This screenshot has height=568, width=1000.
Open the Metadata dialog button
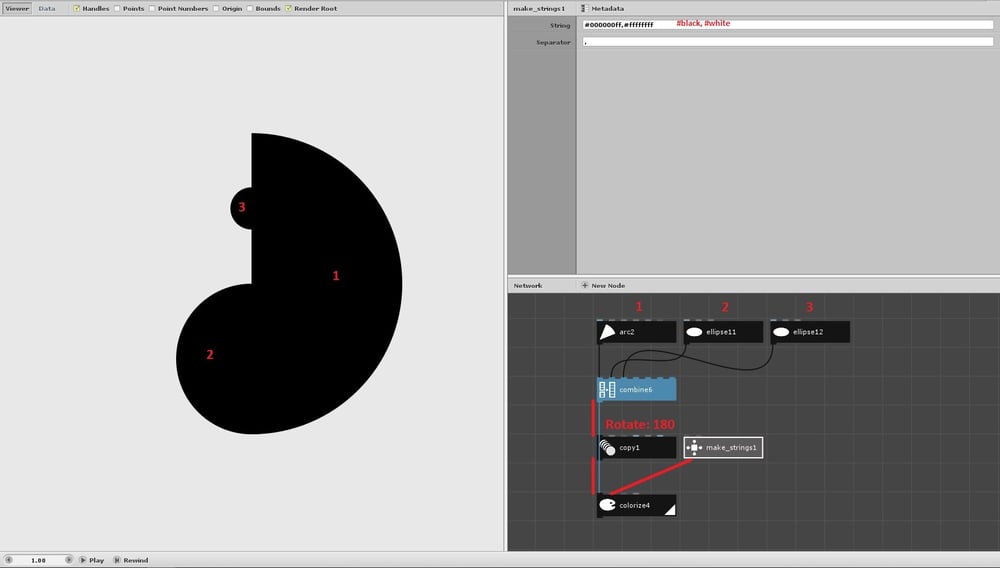pyautogui.click(x=603, y=8)
